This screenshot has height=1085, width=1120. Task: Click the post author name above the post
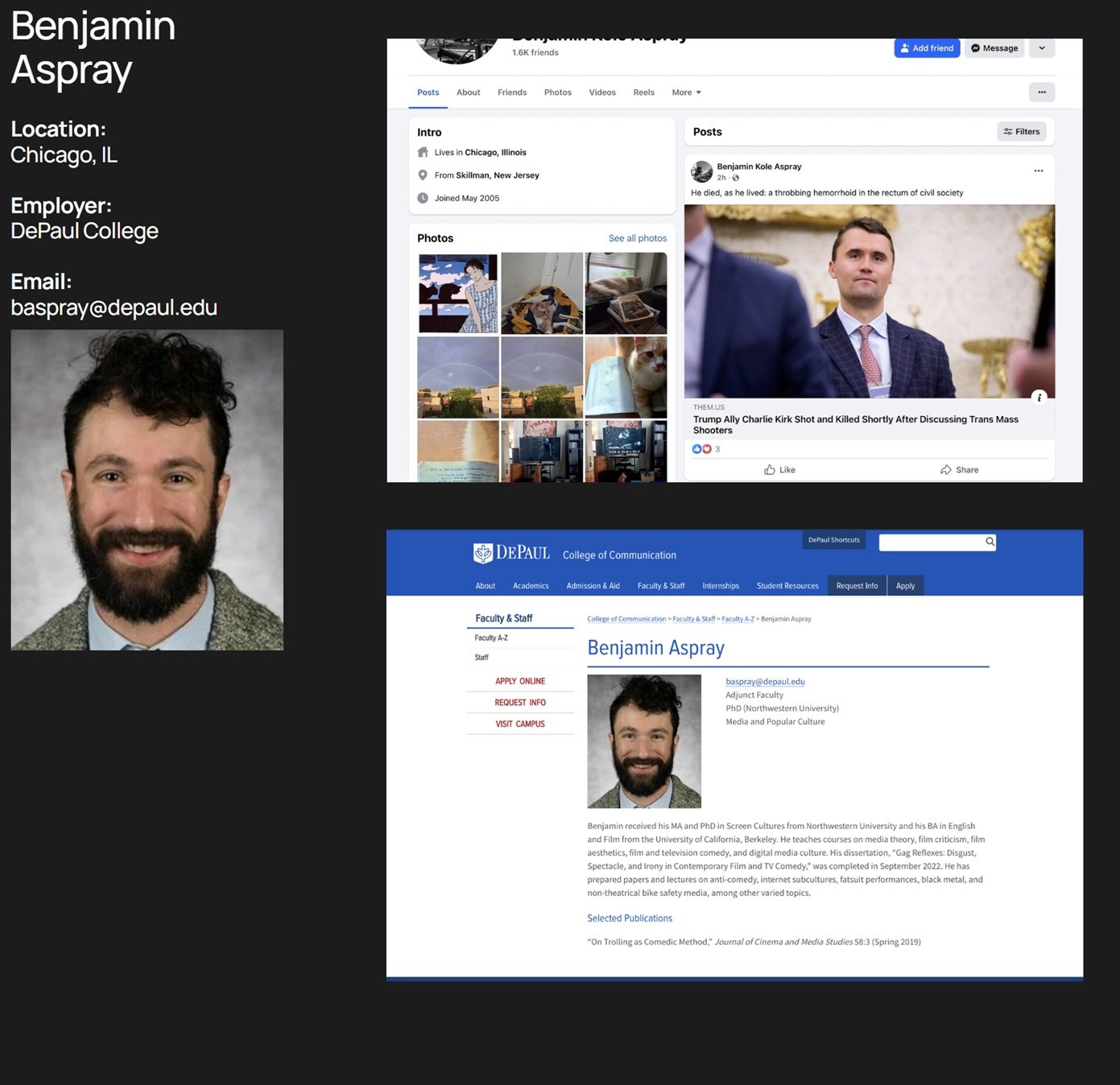pos(759,167)
